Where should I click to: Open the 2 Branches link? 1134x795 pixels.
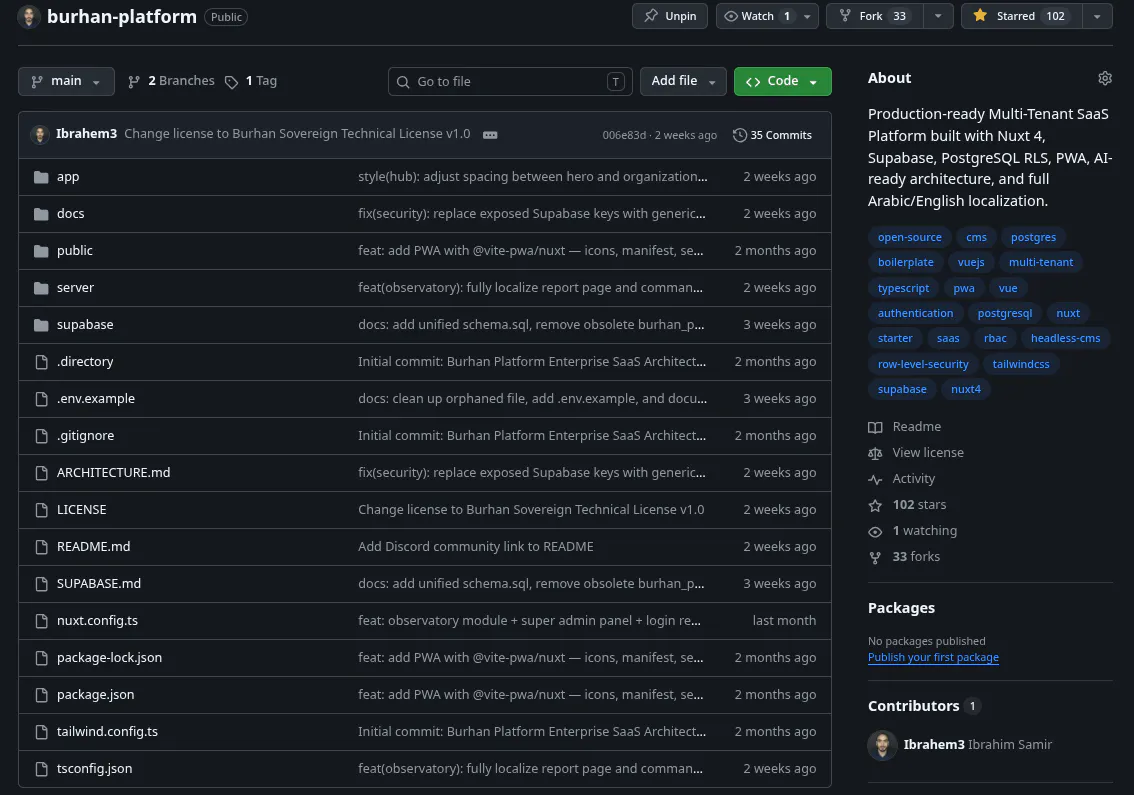171,81
